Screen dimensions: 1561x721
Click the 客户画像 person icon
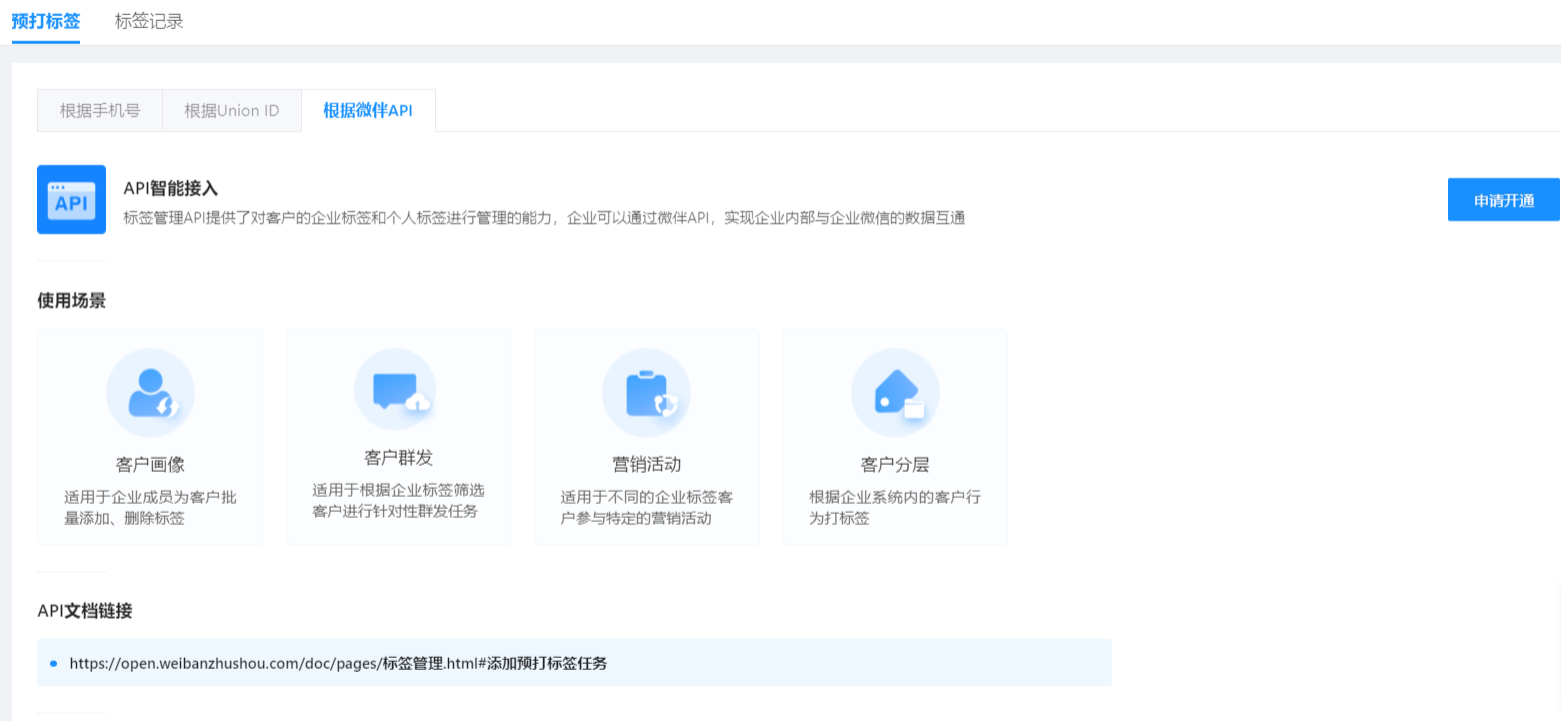[x=150, y=393]
